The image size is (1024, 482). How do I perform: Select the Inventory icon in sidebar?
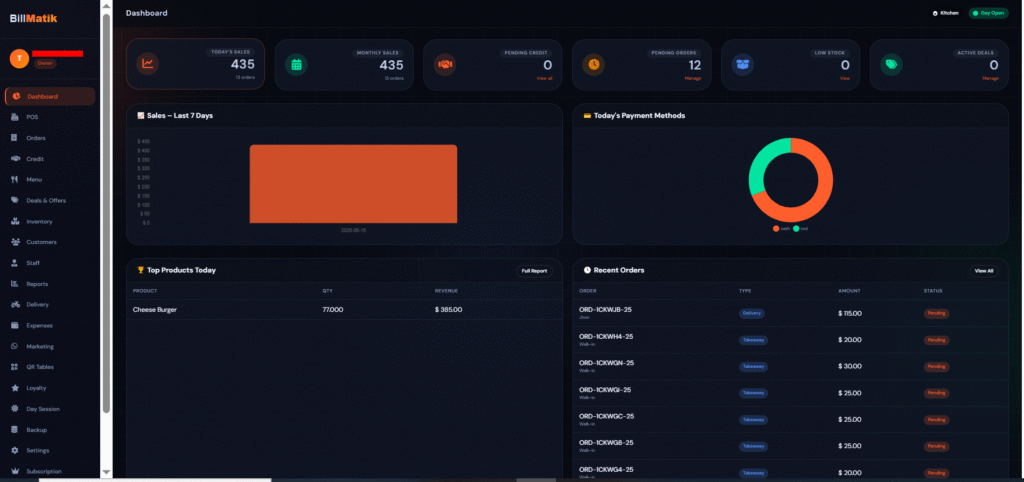click(x=15, y=221)
